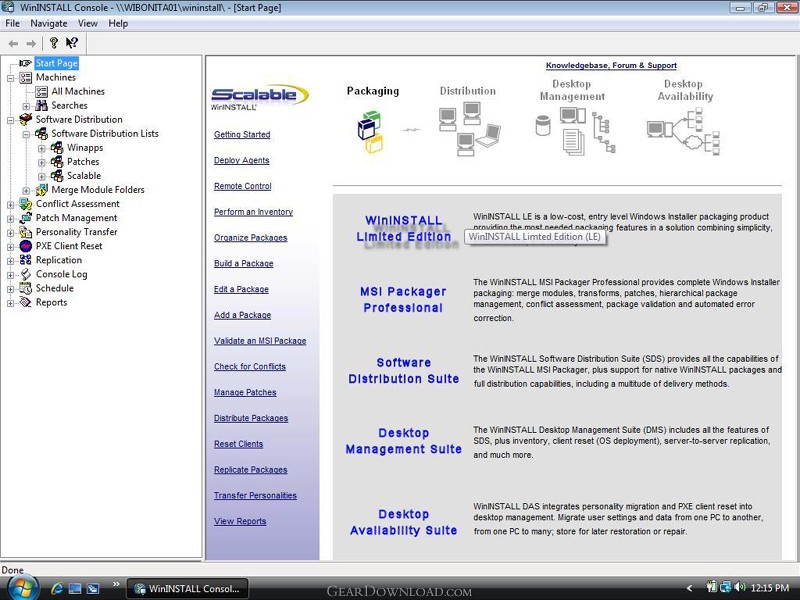Click the Software Distribution Lists icon
The image size is (800, 600).
(41, 134)
